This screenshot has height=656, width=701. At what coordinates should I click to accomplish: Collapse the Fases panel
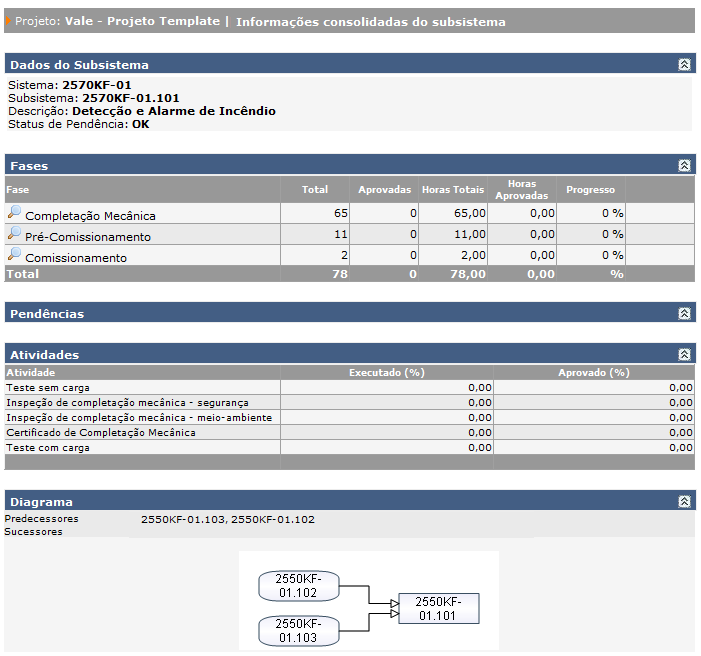(684, 165)
